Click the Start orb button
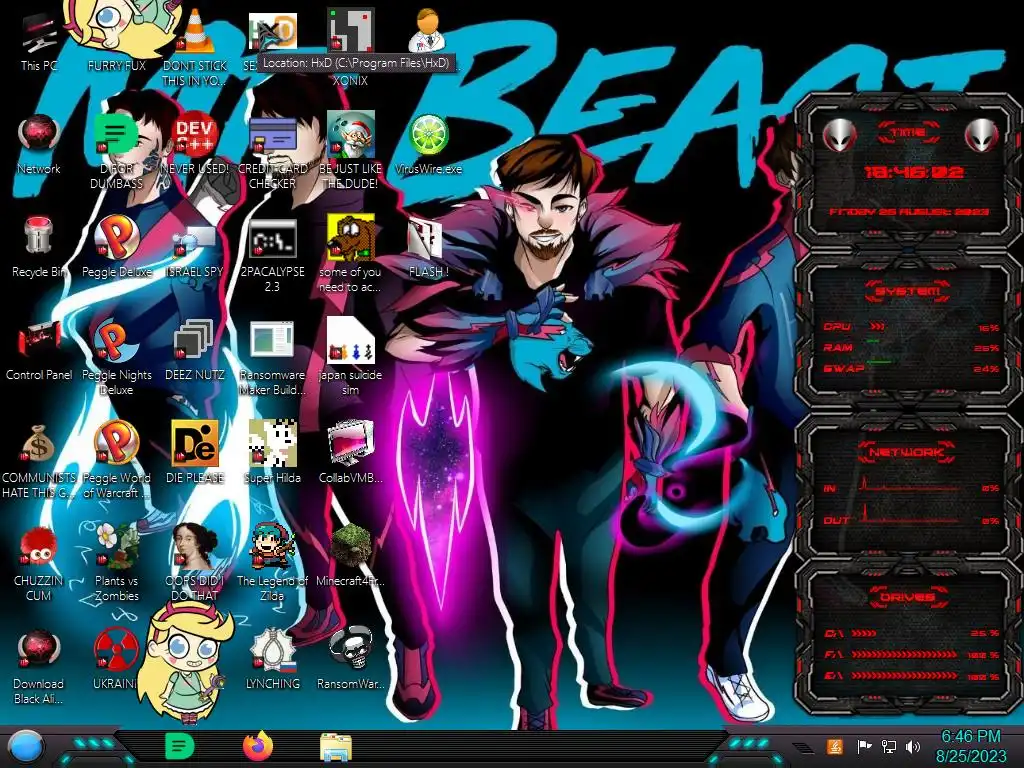 26,748
